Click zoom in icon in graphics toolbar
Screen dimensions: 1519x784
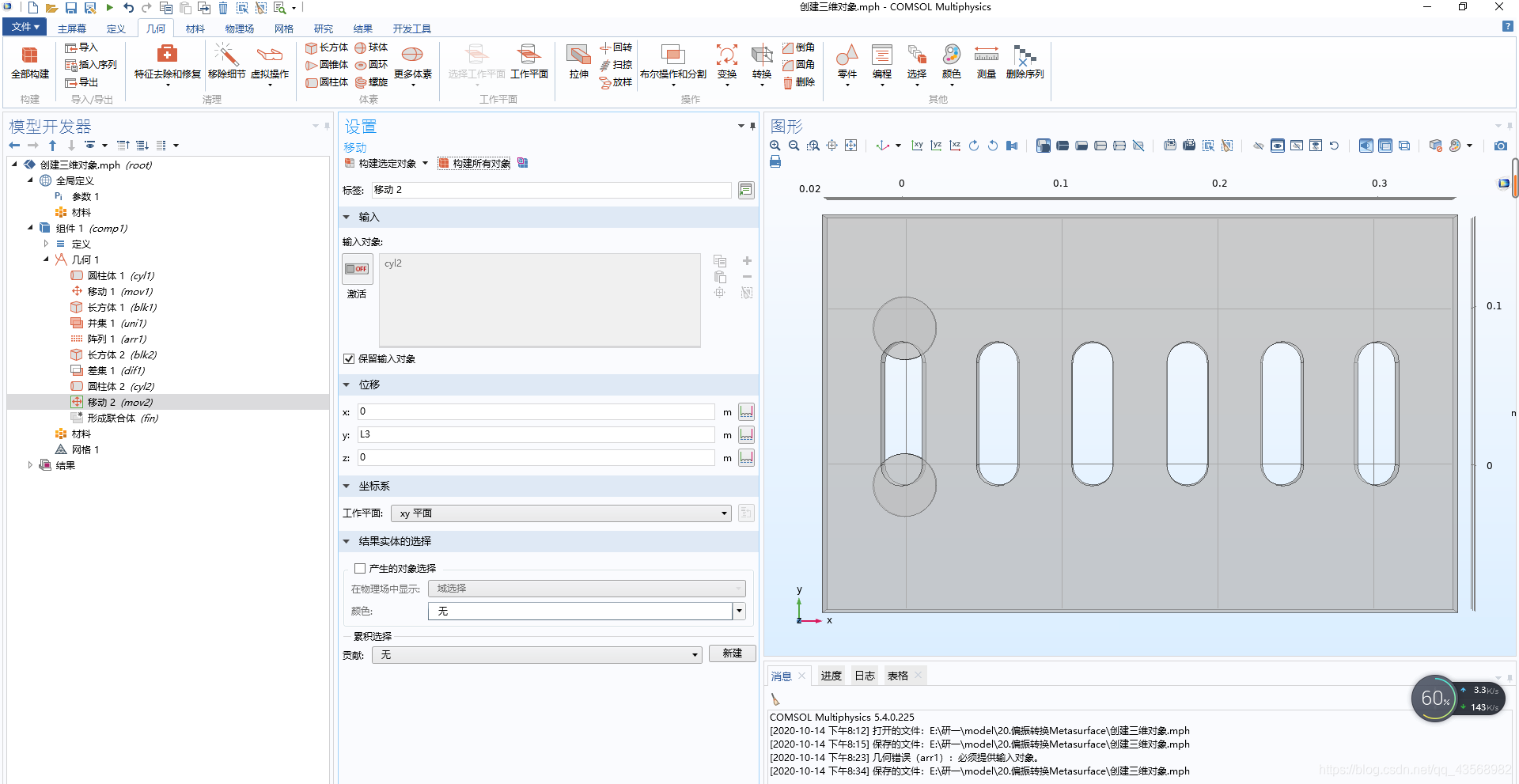775,146
